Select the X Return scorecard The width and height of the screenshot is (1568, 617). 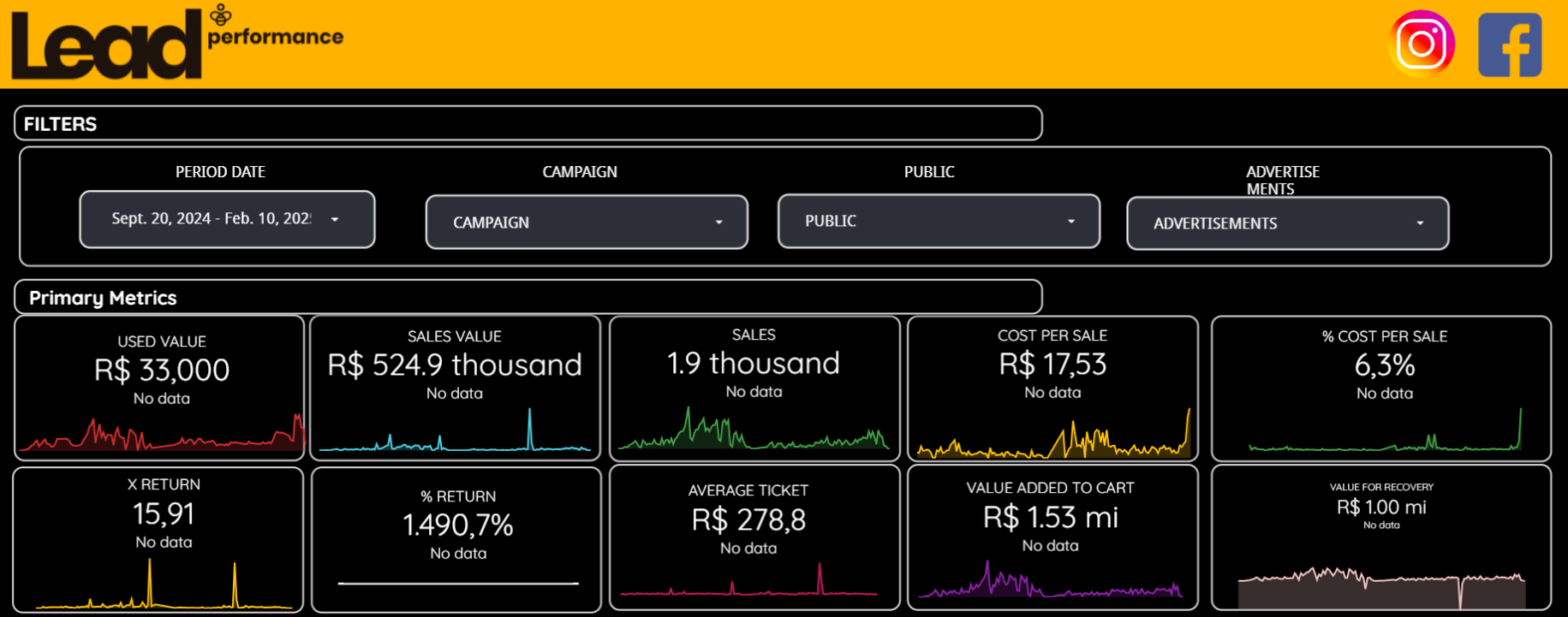(x=163, y=513)
